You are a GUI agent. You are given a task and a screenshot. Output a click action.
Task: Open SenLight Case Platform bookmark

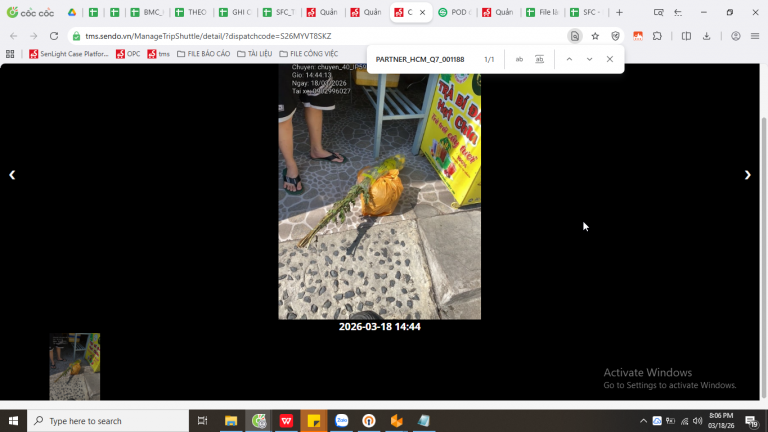click(69, 54)
